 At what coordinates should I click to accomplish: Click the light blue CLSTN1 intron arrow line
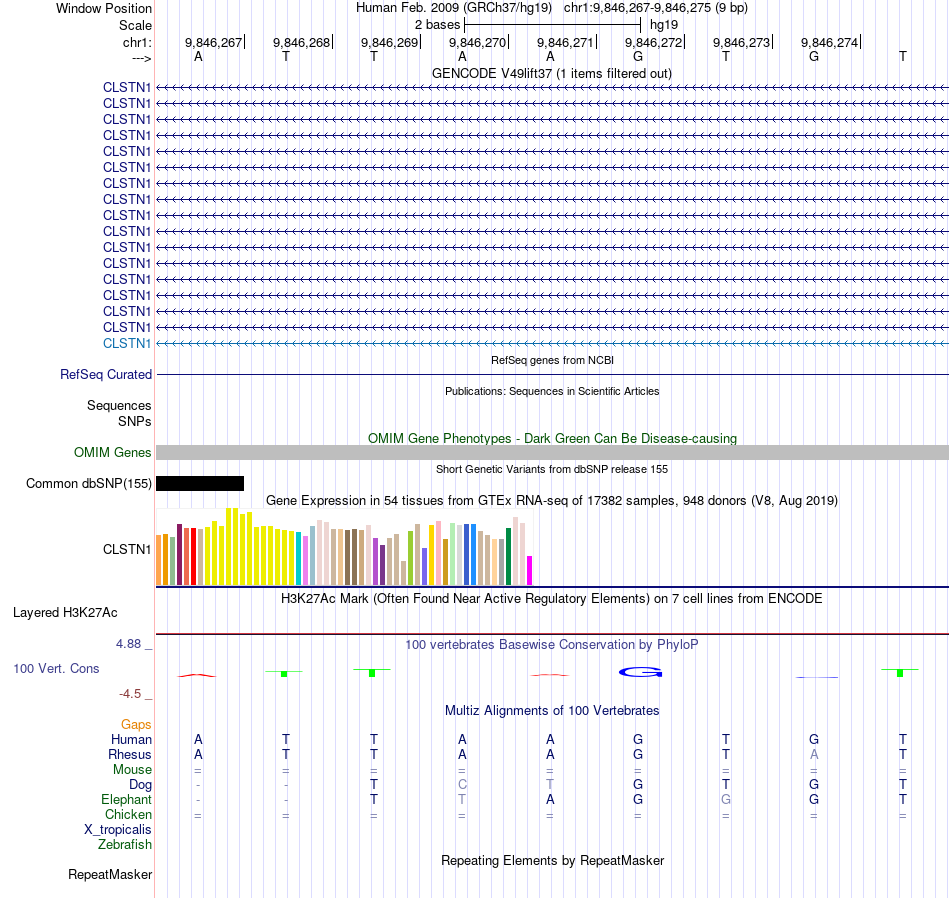[x=553, y=344]
